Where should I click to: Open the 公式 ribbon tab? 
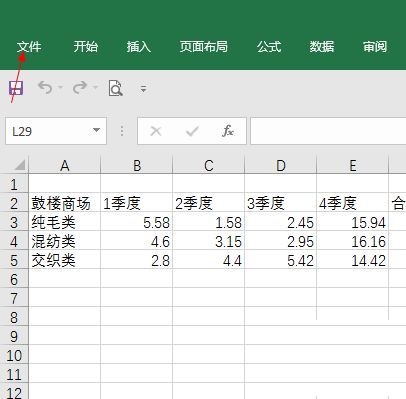(x=269, y=47)
